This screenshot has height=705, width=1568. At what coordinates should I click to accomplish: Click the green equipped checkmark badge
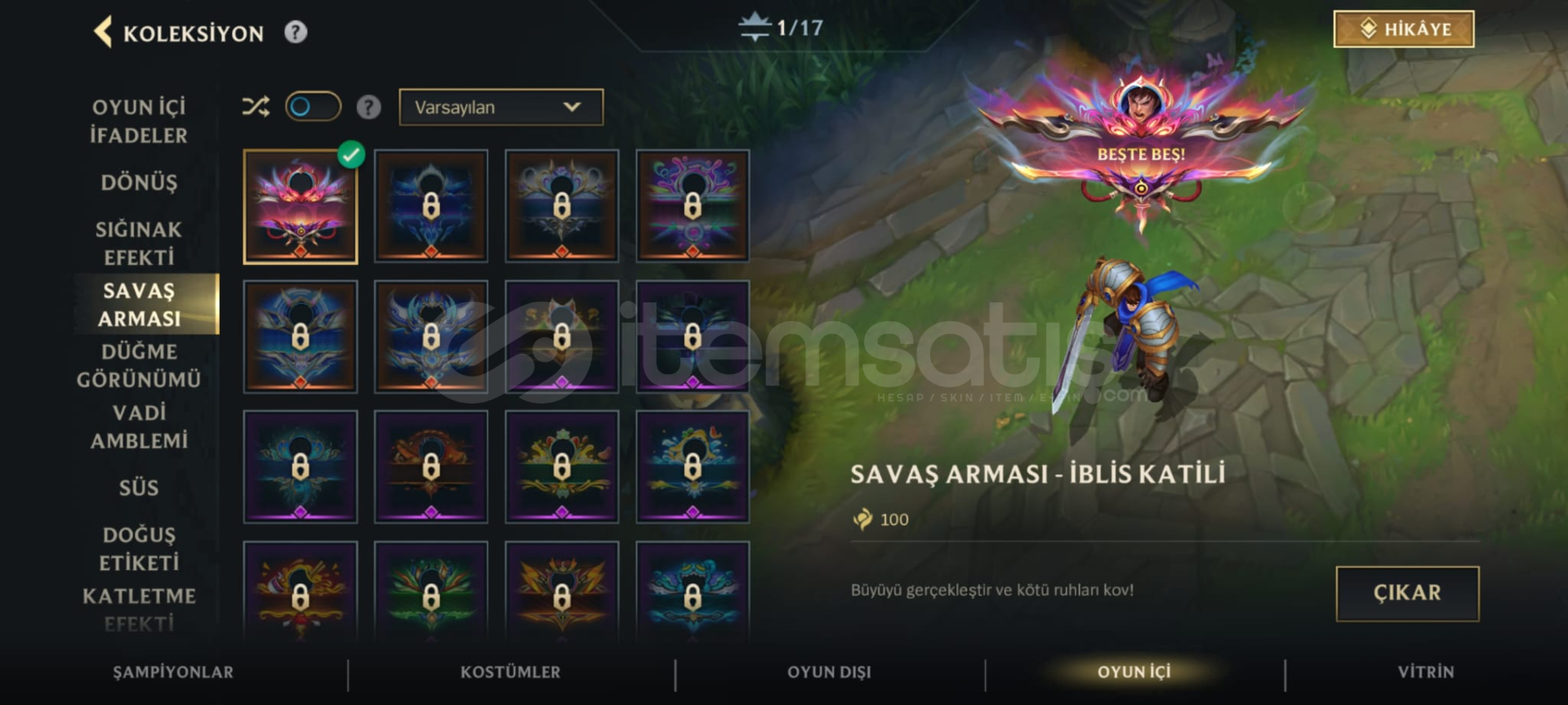(x=351, y=154)
